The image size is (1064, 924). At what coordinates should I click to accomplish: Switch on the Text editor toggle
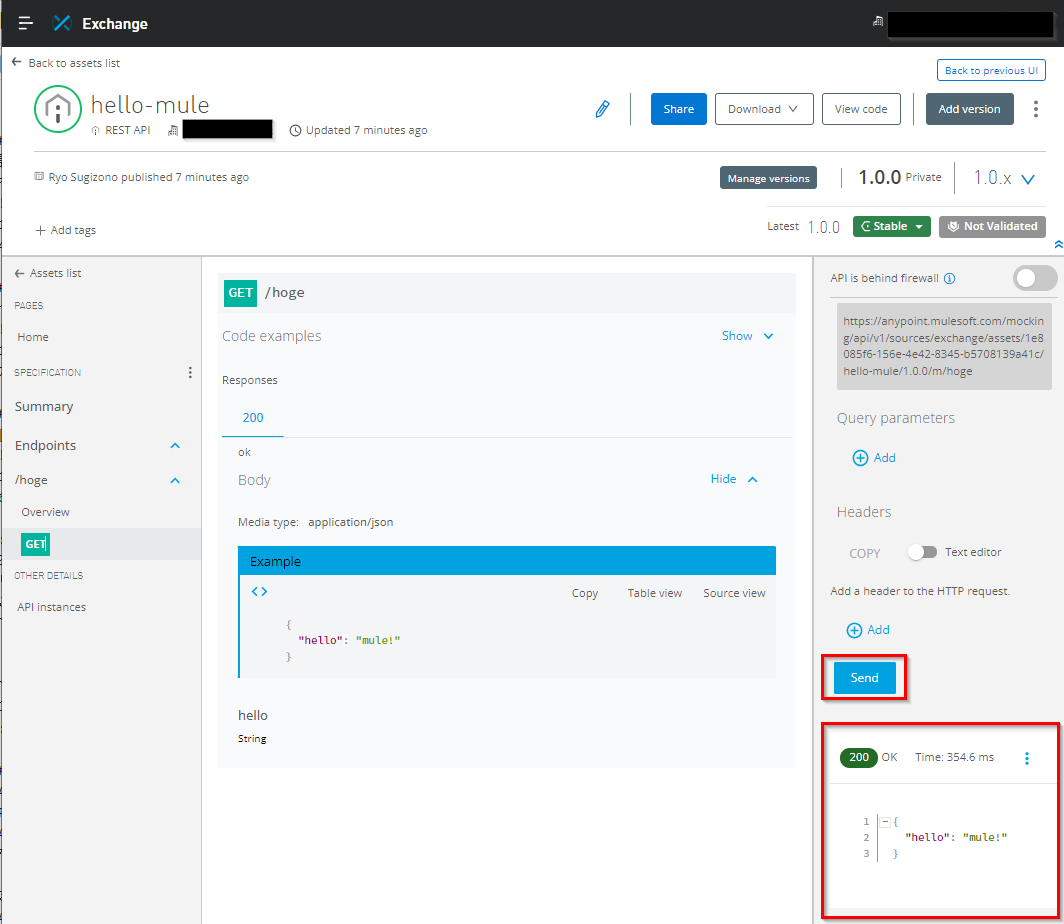pyautogui.click(x=922, y=551)
